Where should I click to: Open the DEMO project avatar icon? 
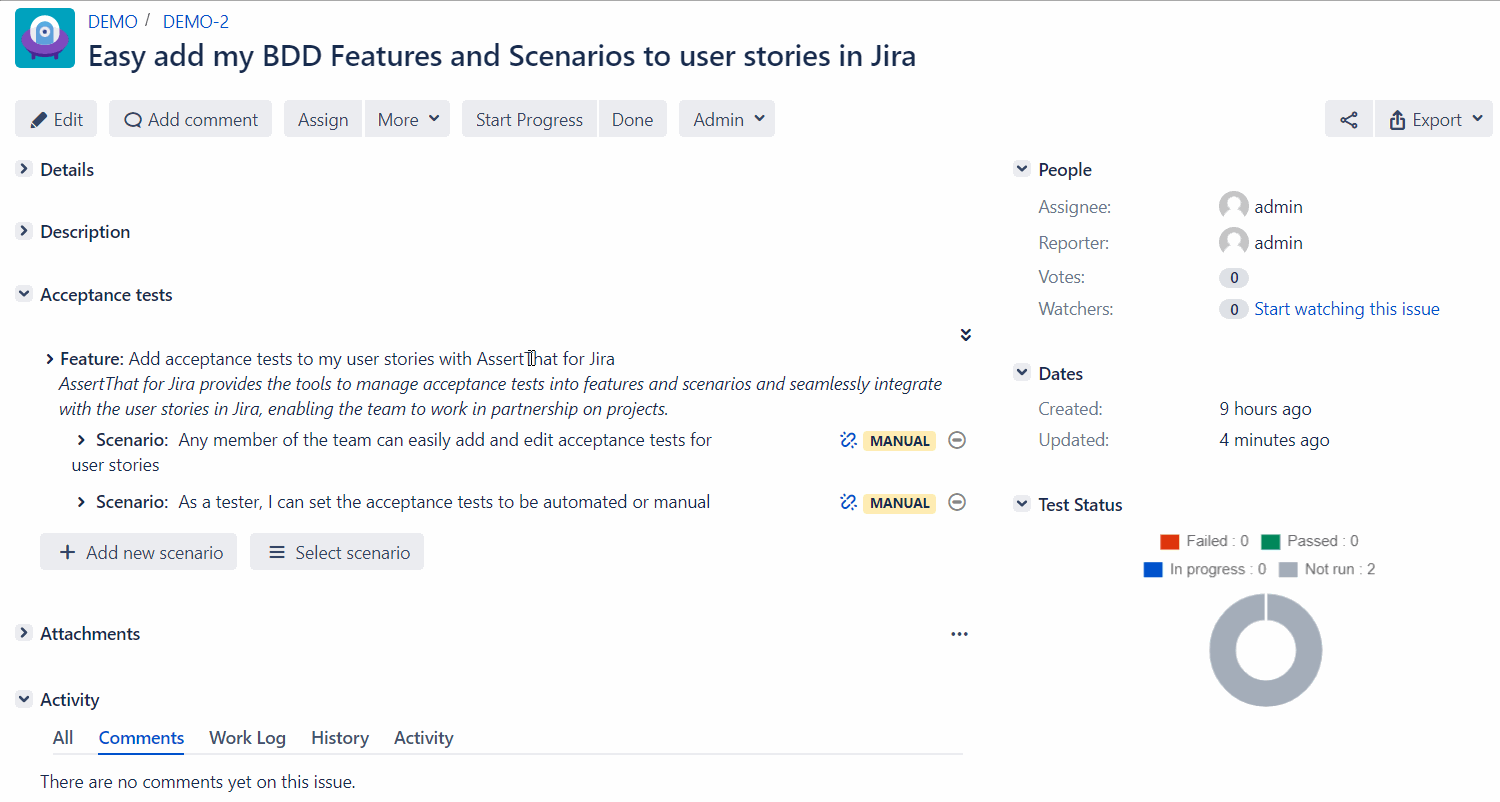pyautogui.click(x=45, y=38)
